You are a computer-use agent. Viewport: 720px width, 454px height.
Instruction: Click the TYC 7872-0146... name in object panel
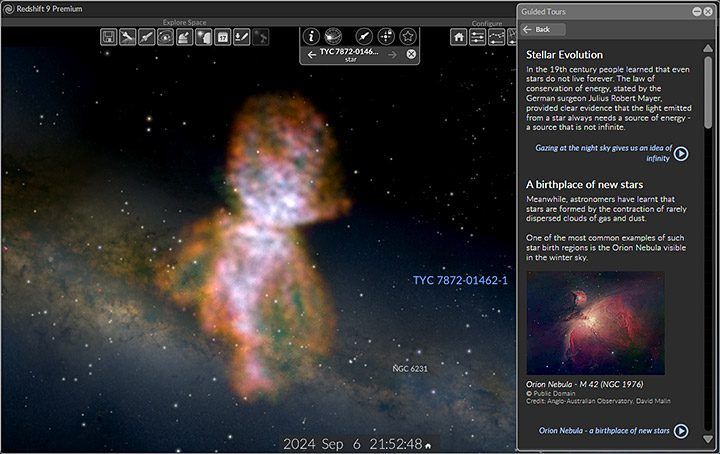(x=349, y=51)
